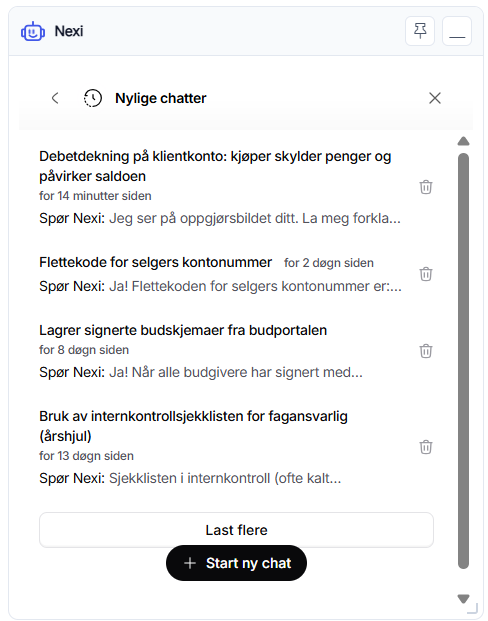
Task: Delete the Lagrer signerte budskjemaer chat
Action: click(426, 351)
